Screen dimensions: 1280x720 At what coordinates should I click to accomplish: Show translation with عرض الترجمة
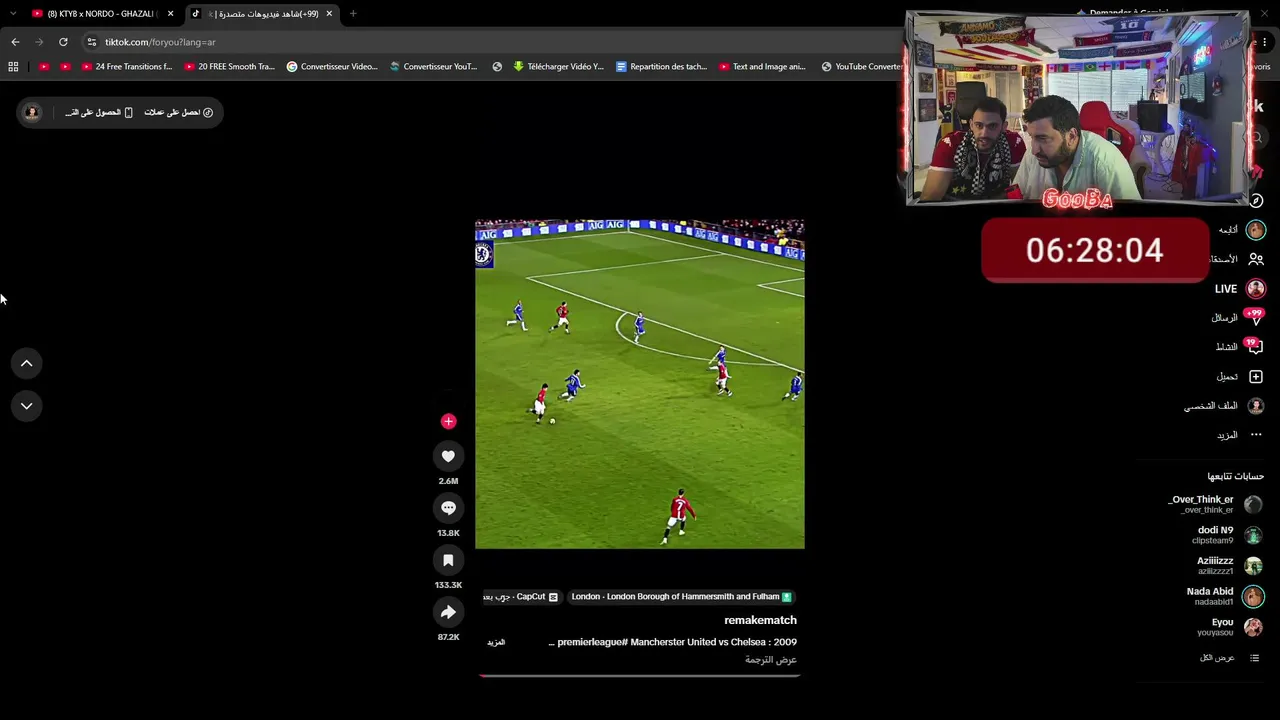[771, 660]
